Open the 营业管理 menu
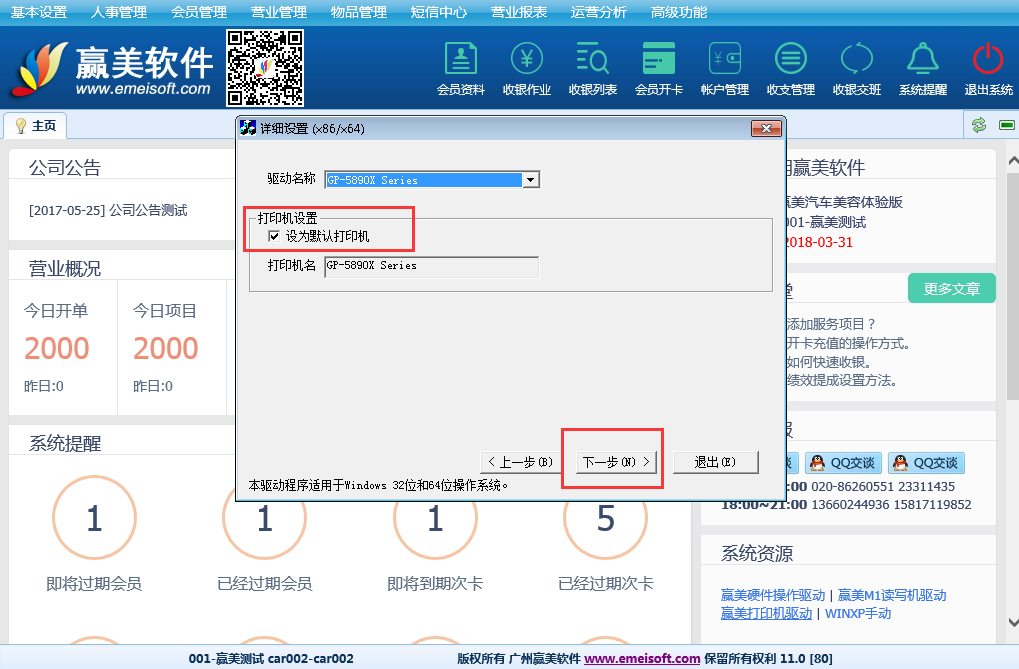1019x669 pixels. click(x=278, y=12)
